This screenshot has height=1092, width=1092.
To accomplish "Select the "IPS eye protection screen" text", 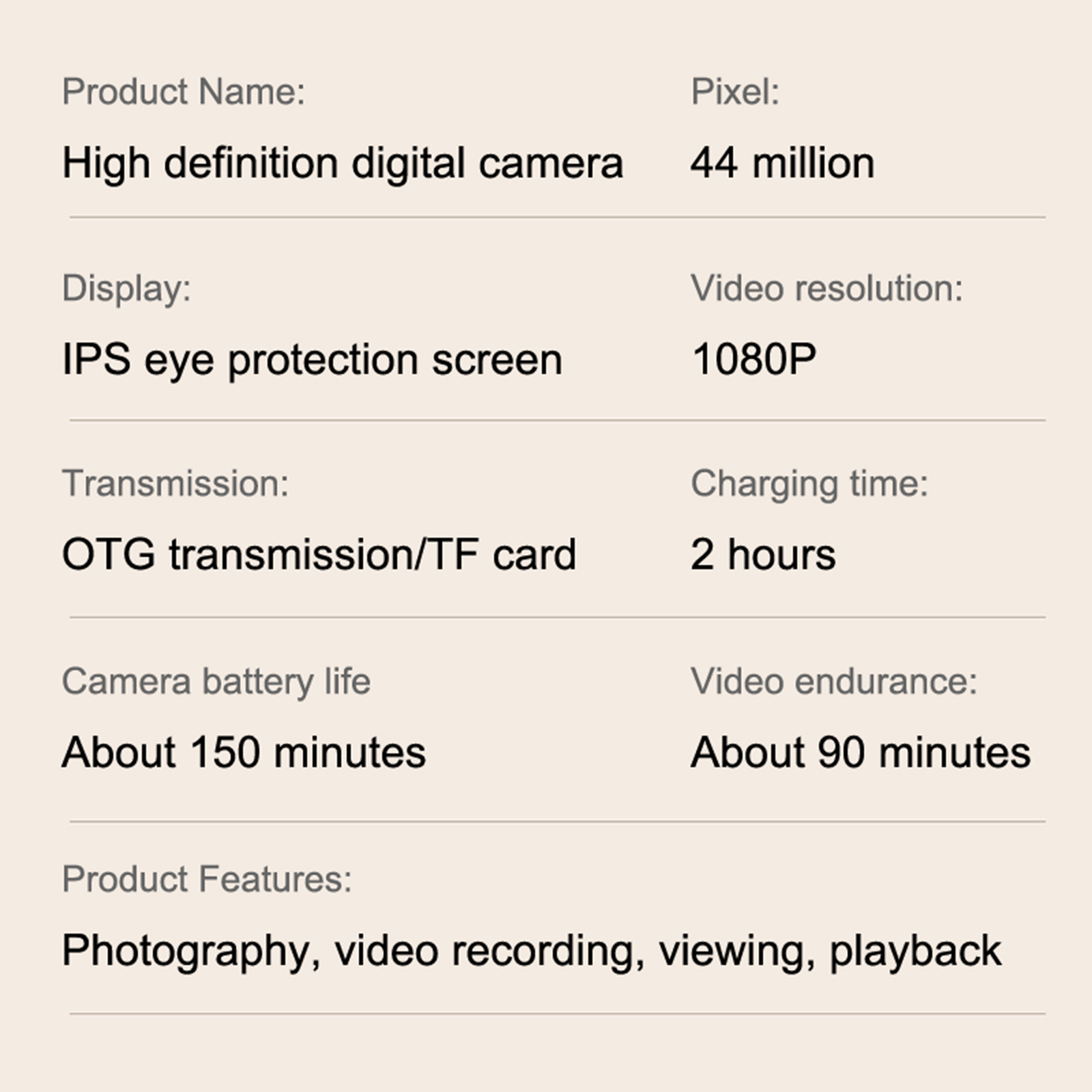I will 312,360.
